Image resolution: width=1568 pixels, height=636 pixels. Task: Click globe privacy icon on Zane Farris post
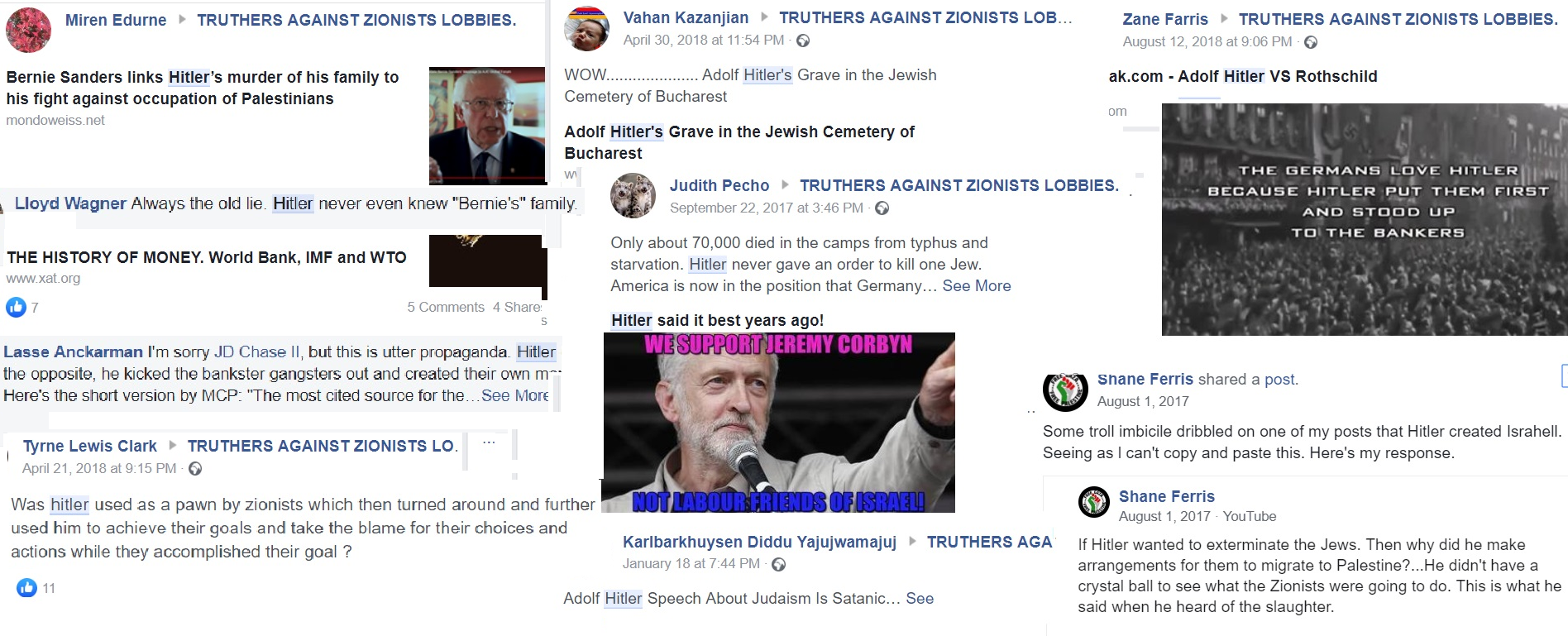pyautogui.click(x=1310, y=42)
